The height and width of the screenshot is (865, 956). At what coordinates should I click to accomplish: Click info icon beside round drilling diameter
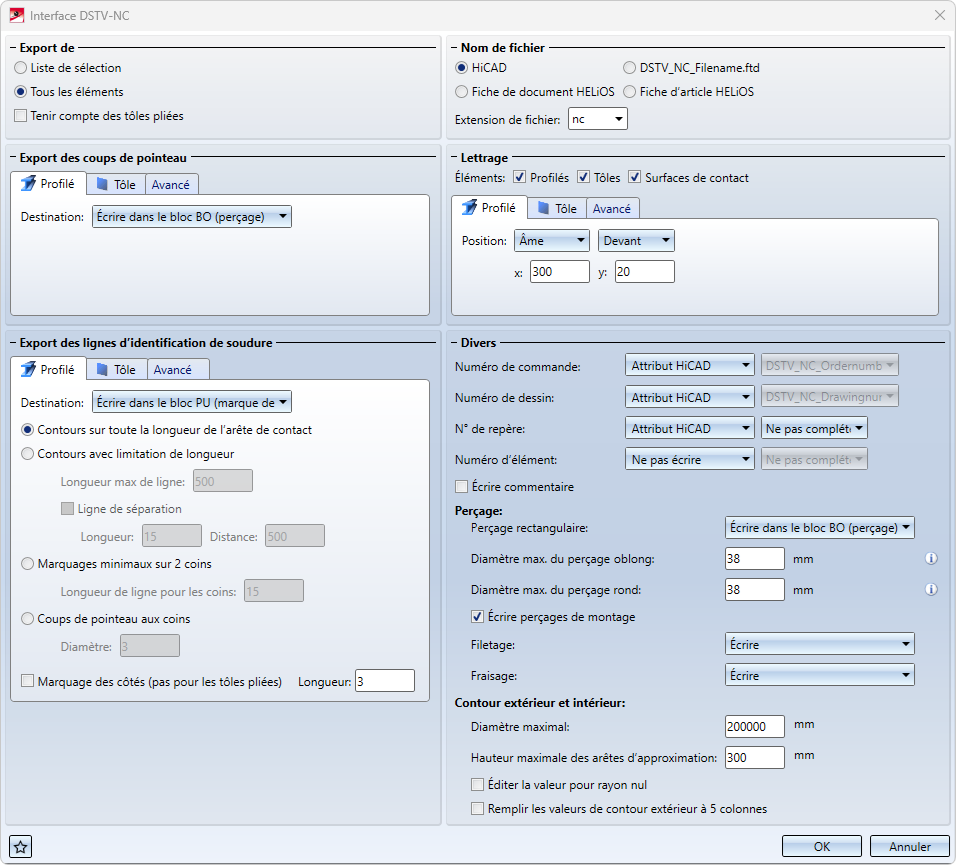point(931,590)
